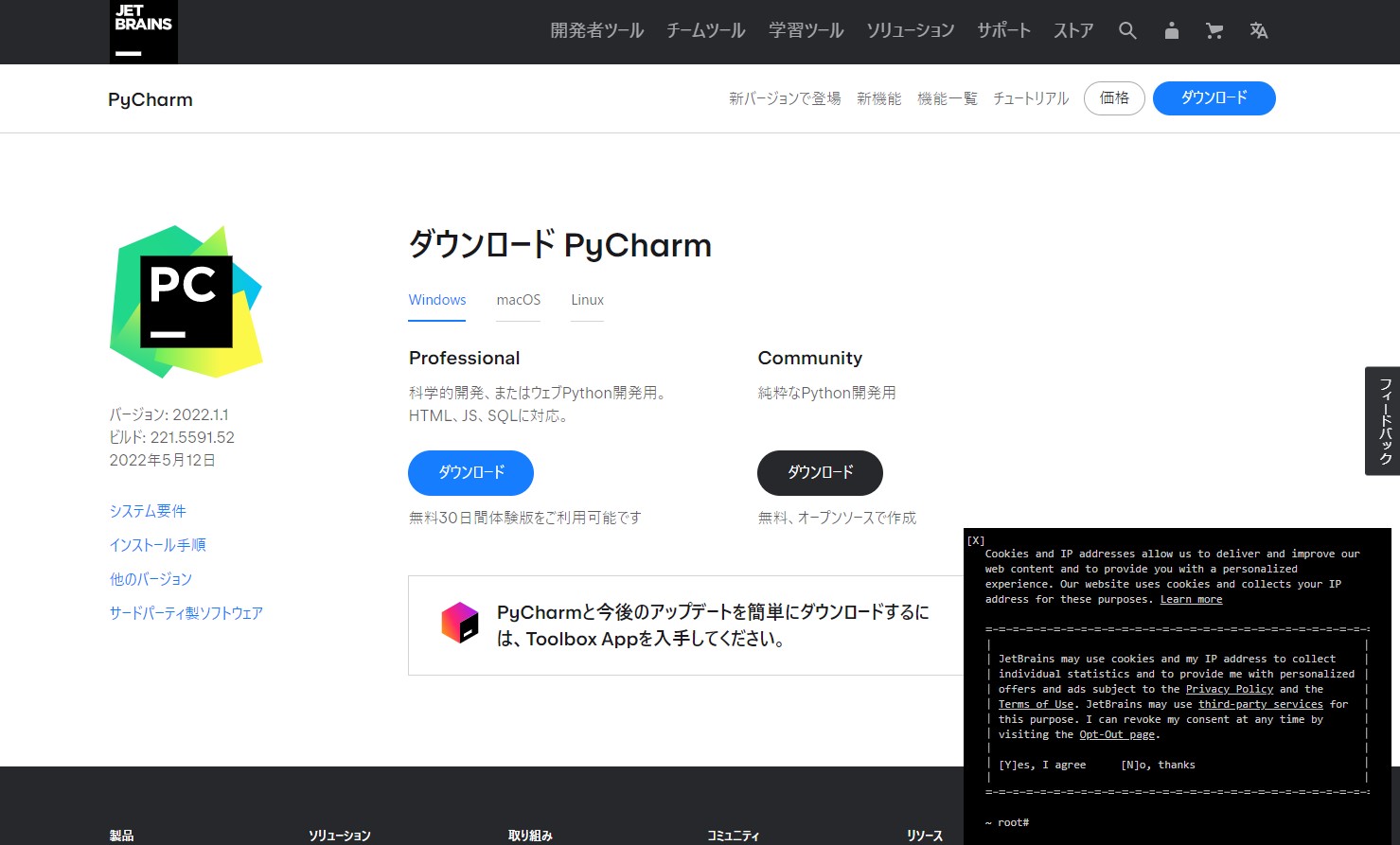Click the footer コミュニティ heading
1400x845 pixels.
(734, 836)
